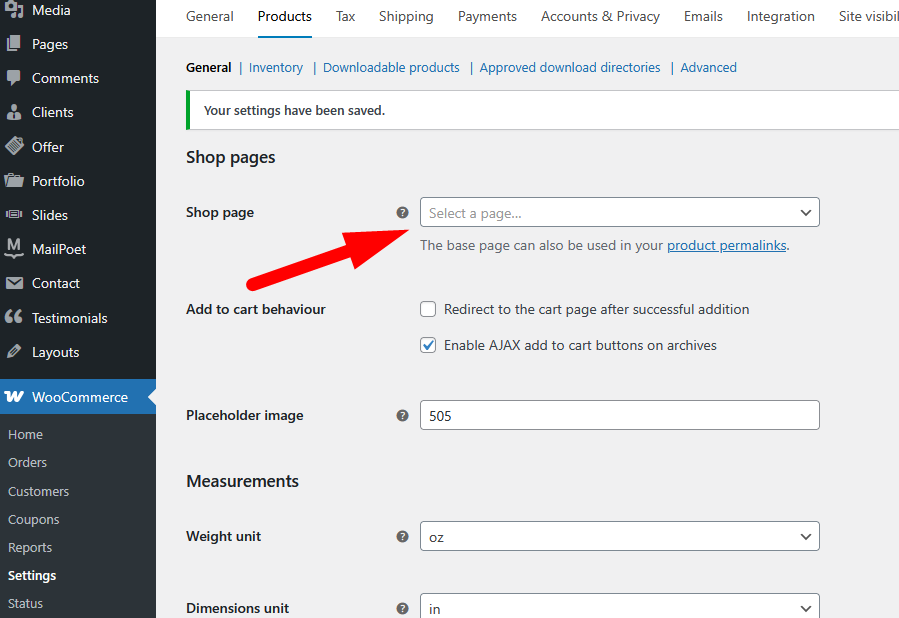
Task: Click the Testimonials quote icon
Action: [x=14, y=317]
